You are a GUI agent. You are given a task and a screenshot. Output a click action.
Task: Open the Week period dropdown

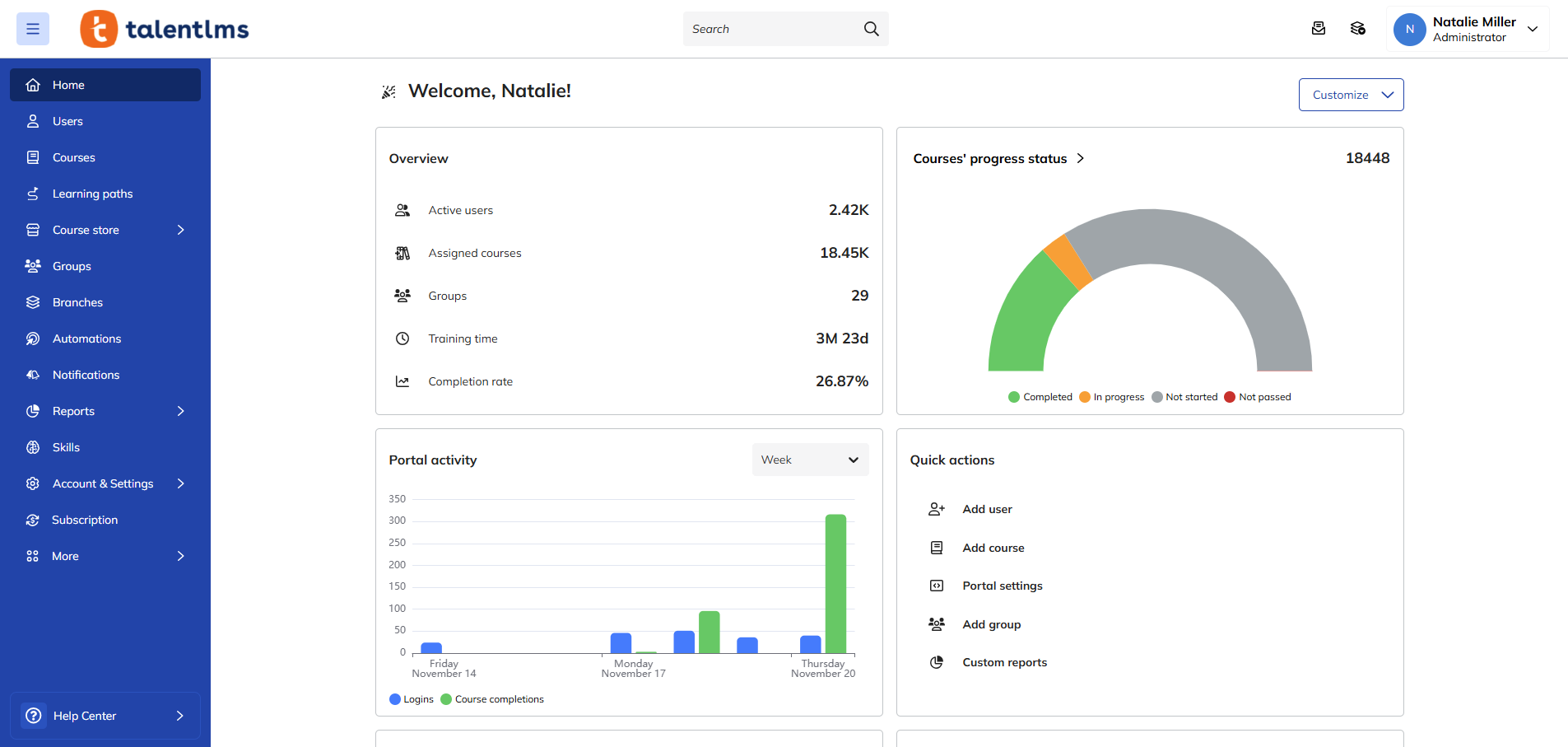click(810, 460)
